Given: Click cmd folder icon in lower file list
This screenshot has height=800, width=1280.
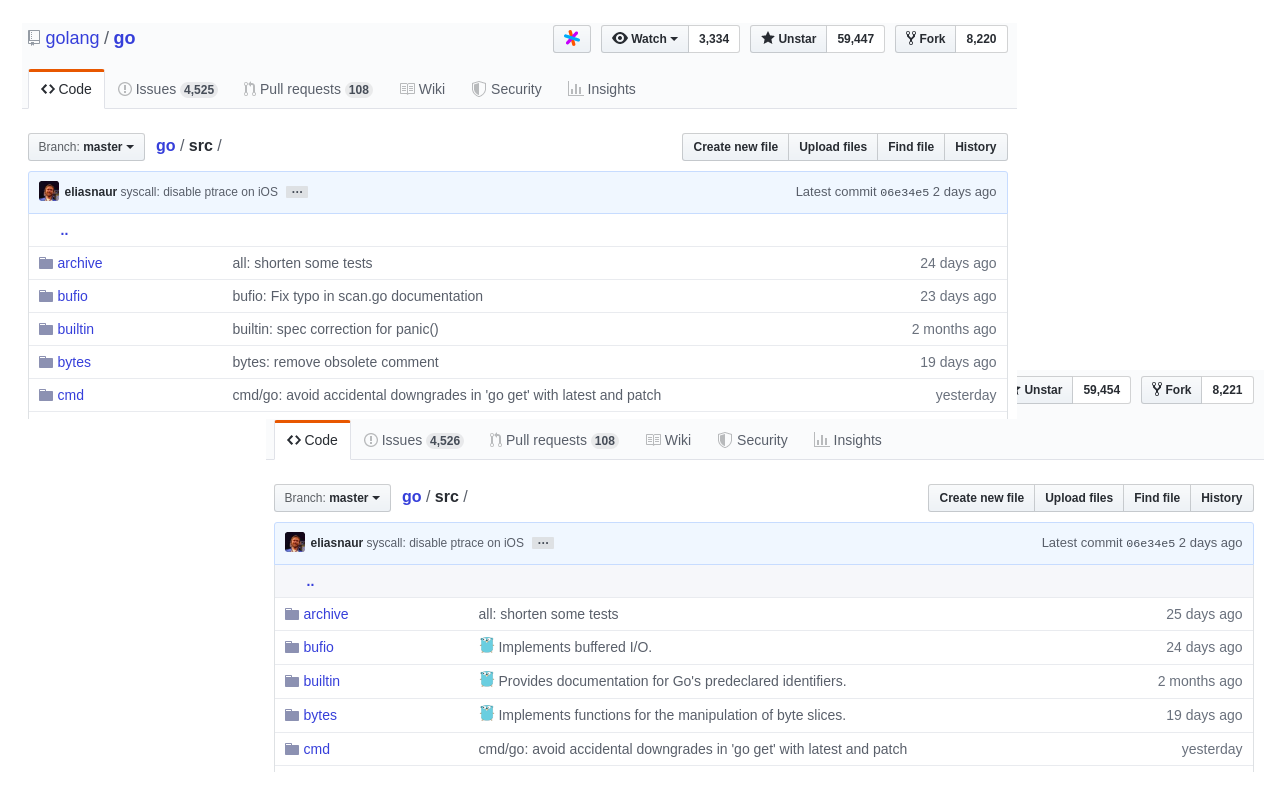Looking at the screenshot, I should pos(292,749).
